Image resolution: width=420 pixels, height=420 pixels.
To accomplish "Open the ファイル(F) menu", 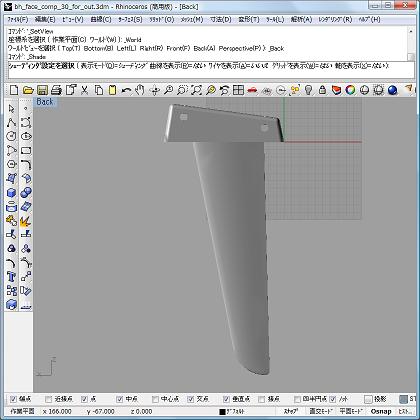I will pos(18,19).
